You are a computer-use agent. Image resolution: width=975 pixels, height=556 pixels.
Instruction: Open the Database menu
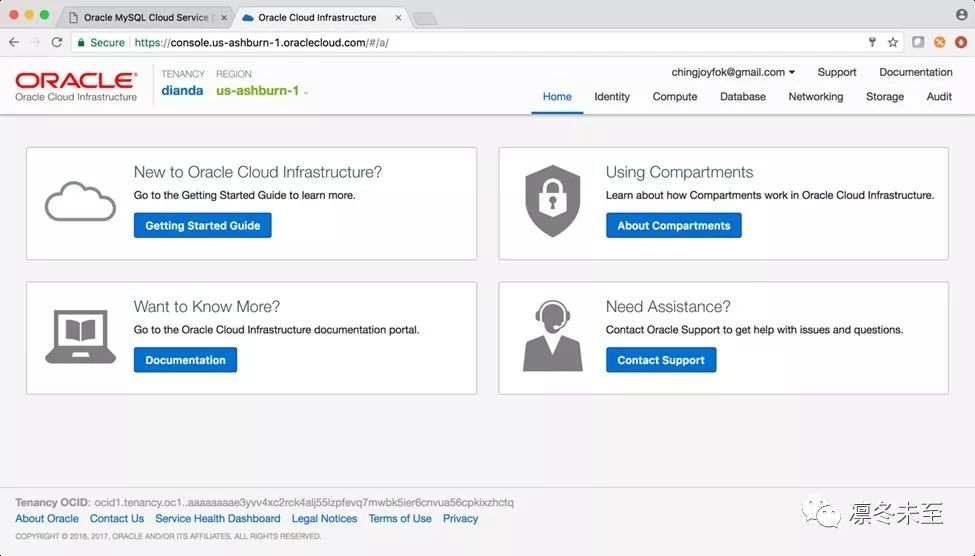(x=742, y=96)
